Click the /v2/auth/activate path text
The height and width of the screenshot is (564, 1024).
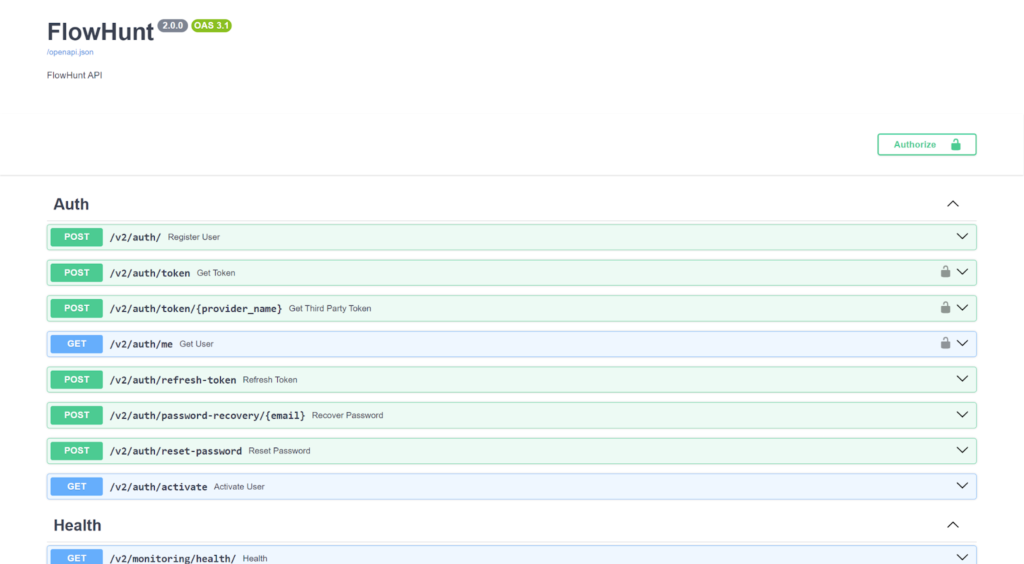pos(158,486)
